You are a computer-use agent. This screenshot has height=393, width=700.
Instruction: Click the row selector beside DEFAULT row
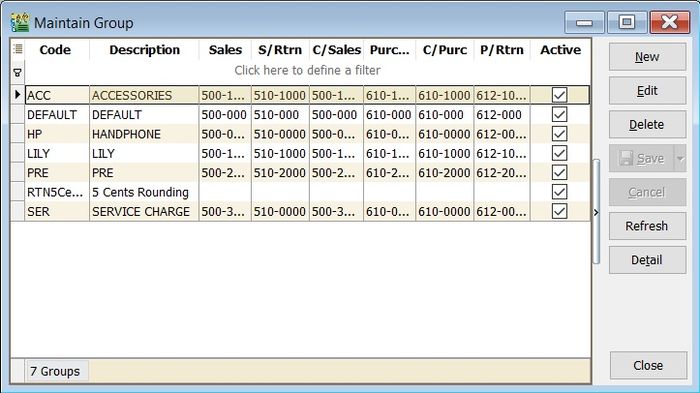[x=17, y=115]
